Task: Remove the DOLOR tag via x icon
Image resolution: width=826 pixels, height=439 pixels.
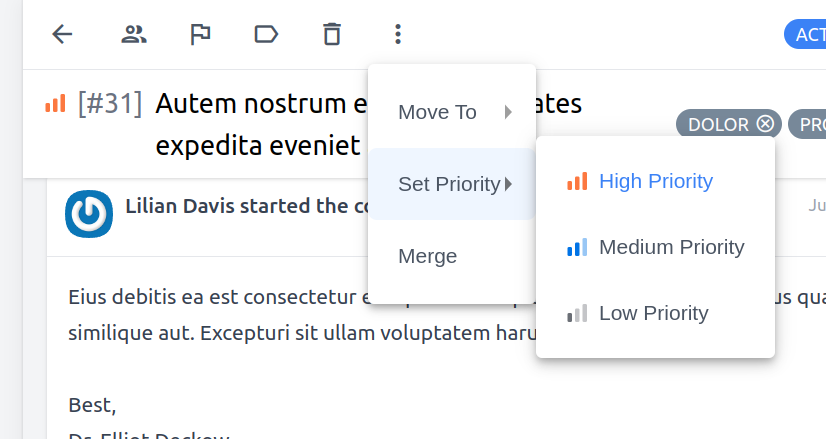Action: click(765, 124)
